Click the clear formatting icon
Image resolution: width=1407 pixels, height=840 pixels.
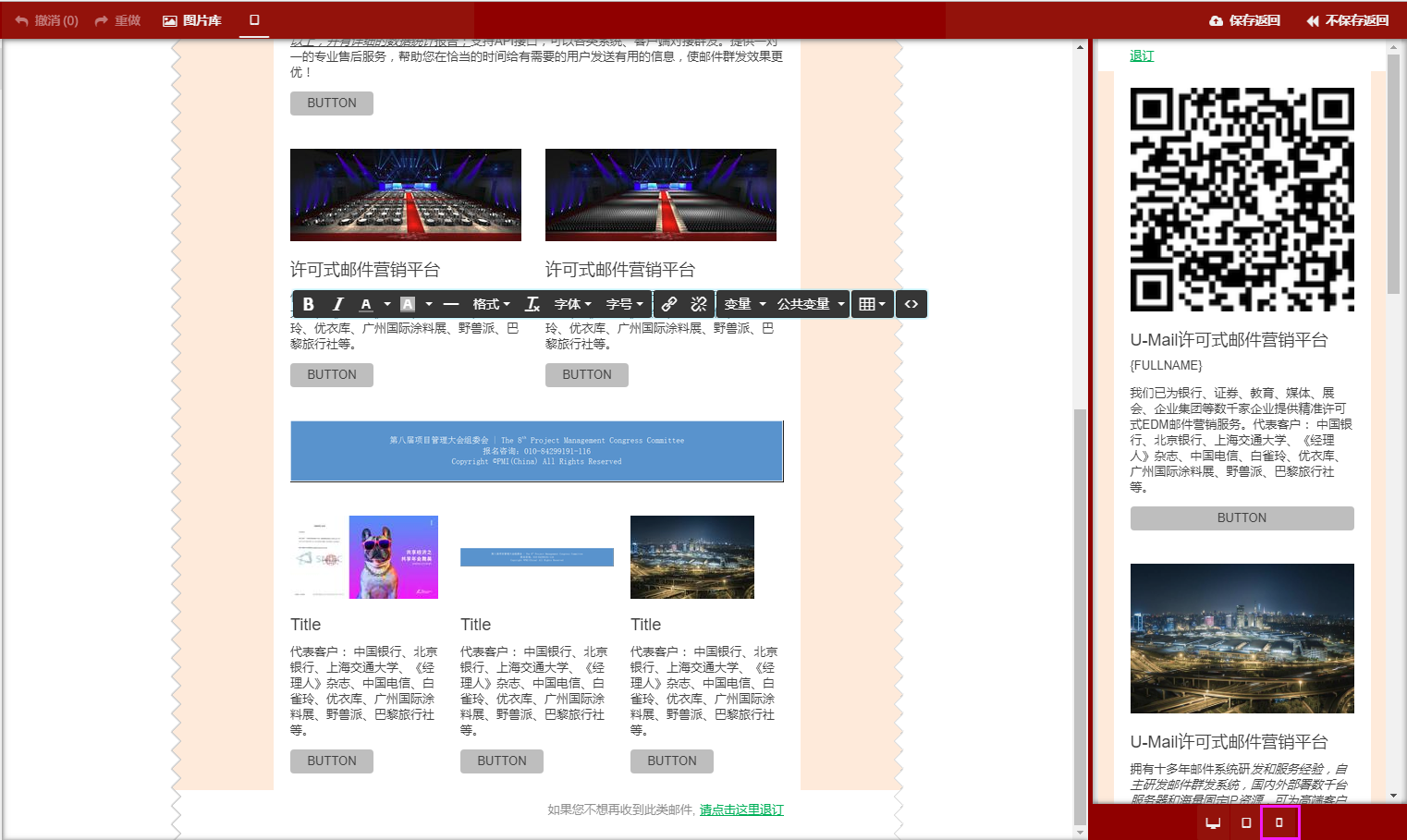532,304
